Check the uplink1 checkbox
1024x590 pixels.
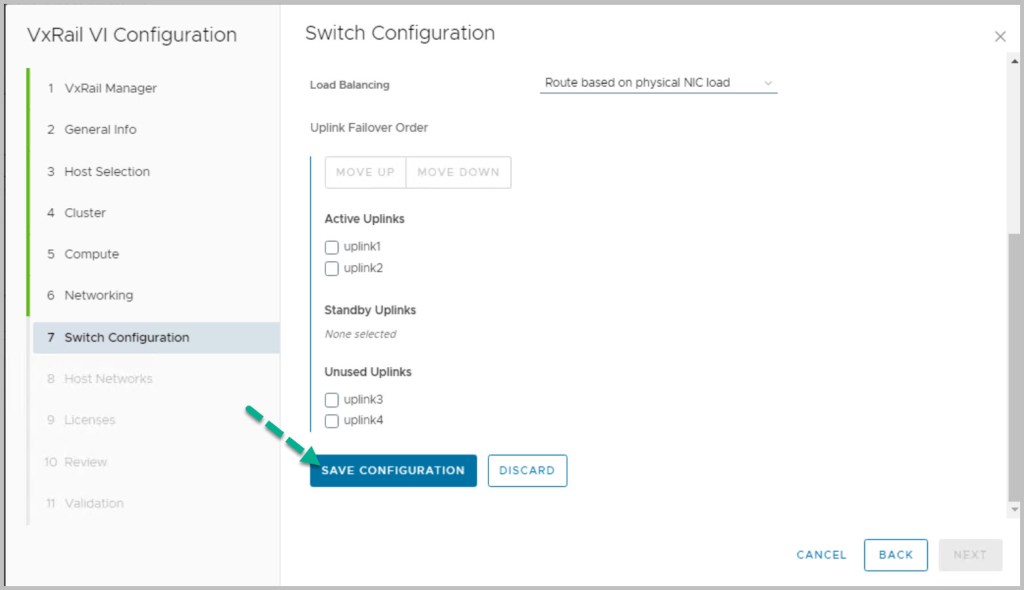[332, 247]
